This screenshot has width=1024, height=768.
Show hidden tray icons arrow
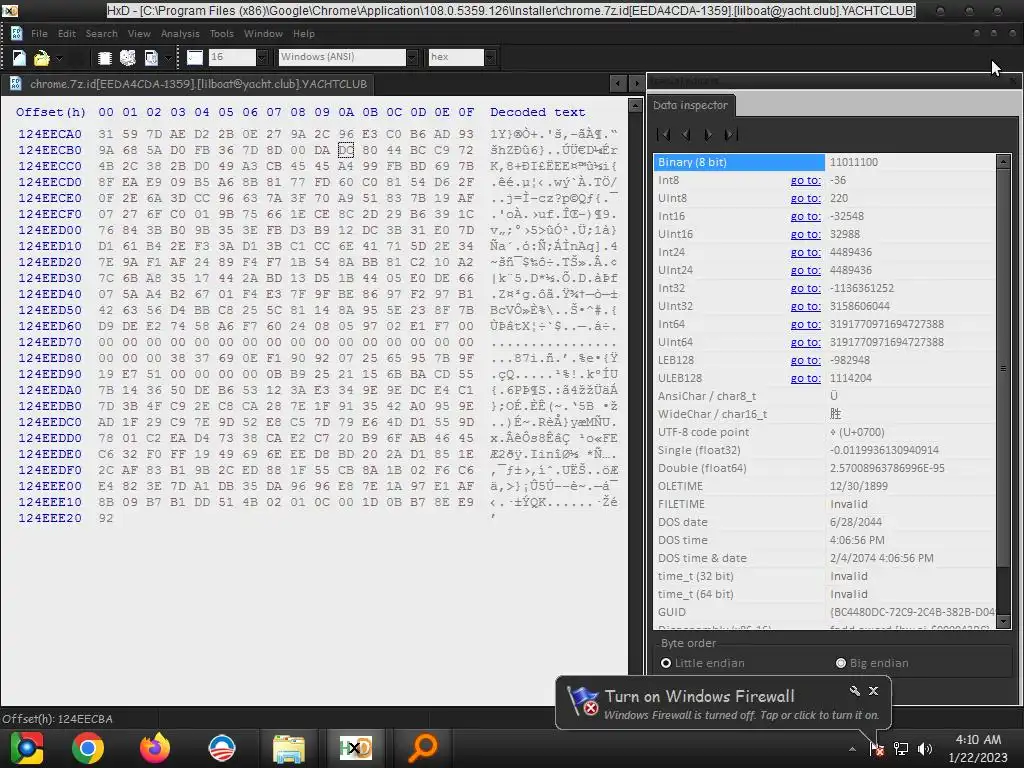pyautogui.click(x=852, y=749)
